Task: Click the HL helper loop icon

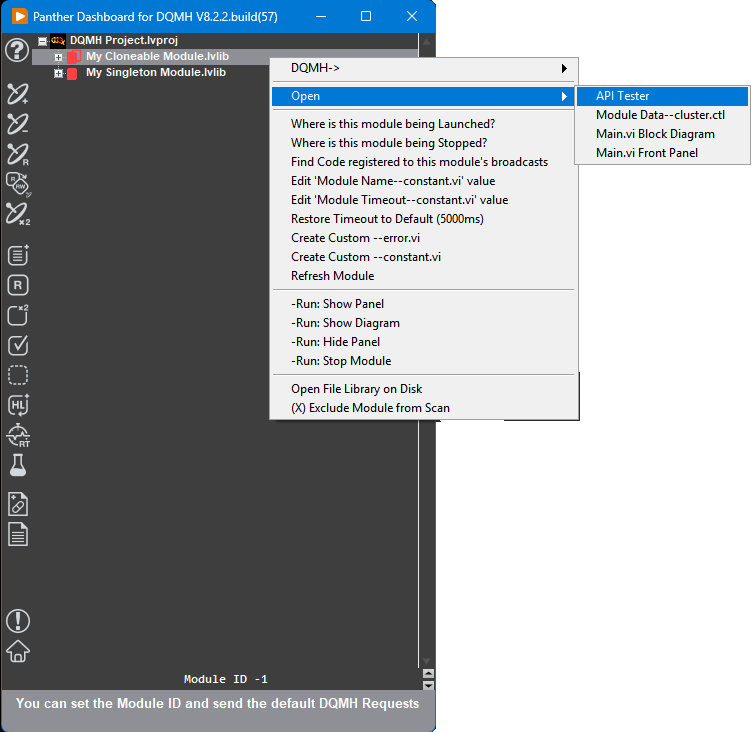Action: click(x=18, y=405)
